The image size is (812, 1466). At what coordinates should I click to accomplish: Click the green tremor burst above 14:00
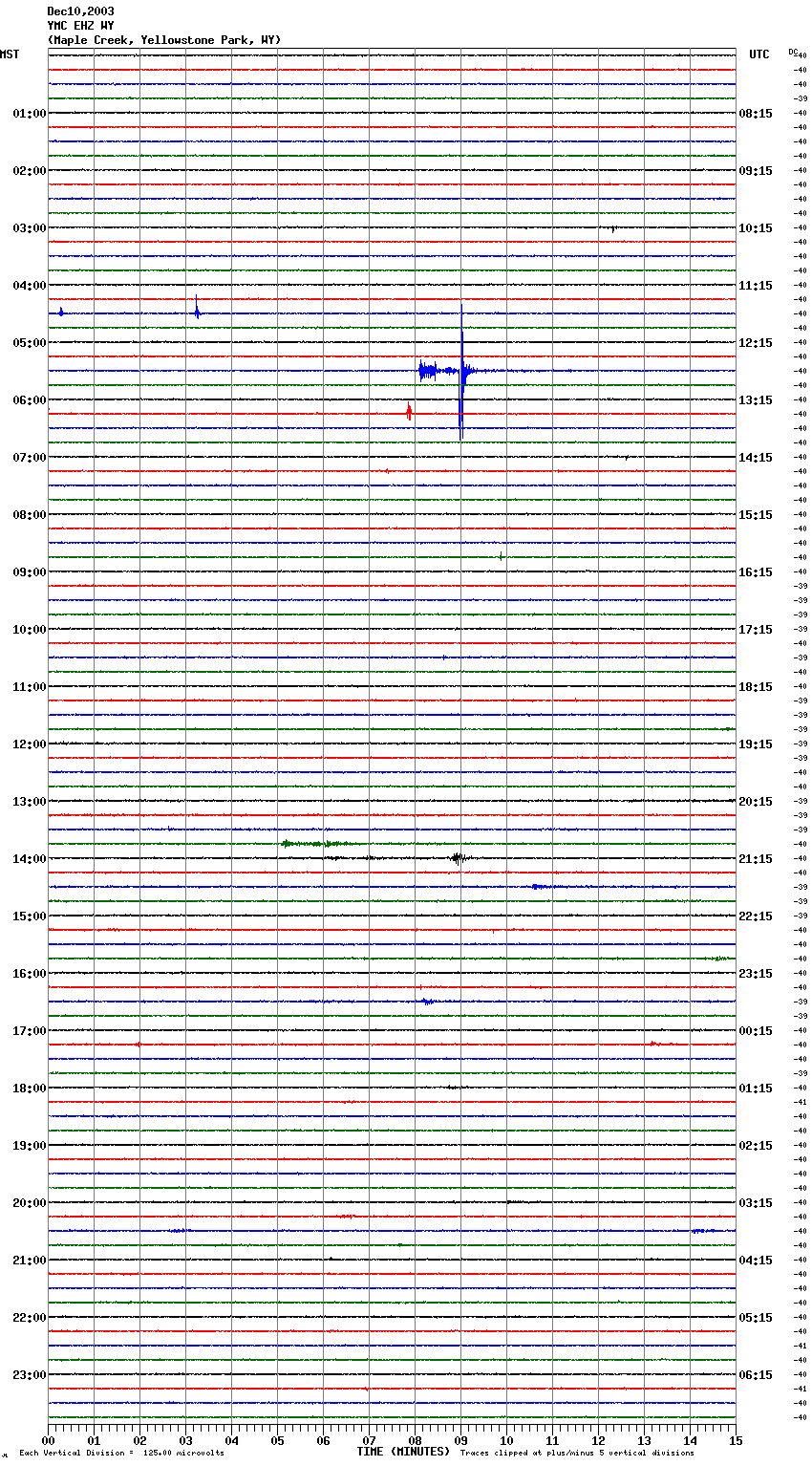tap(315, 844)
